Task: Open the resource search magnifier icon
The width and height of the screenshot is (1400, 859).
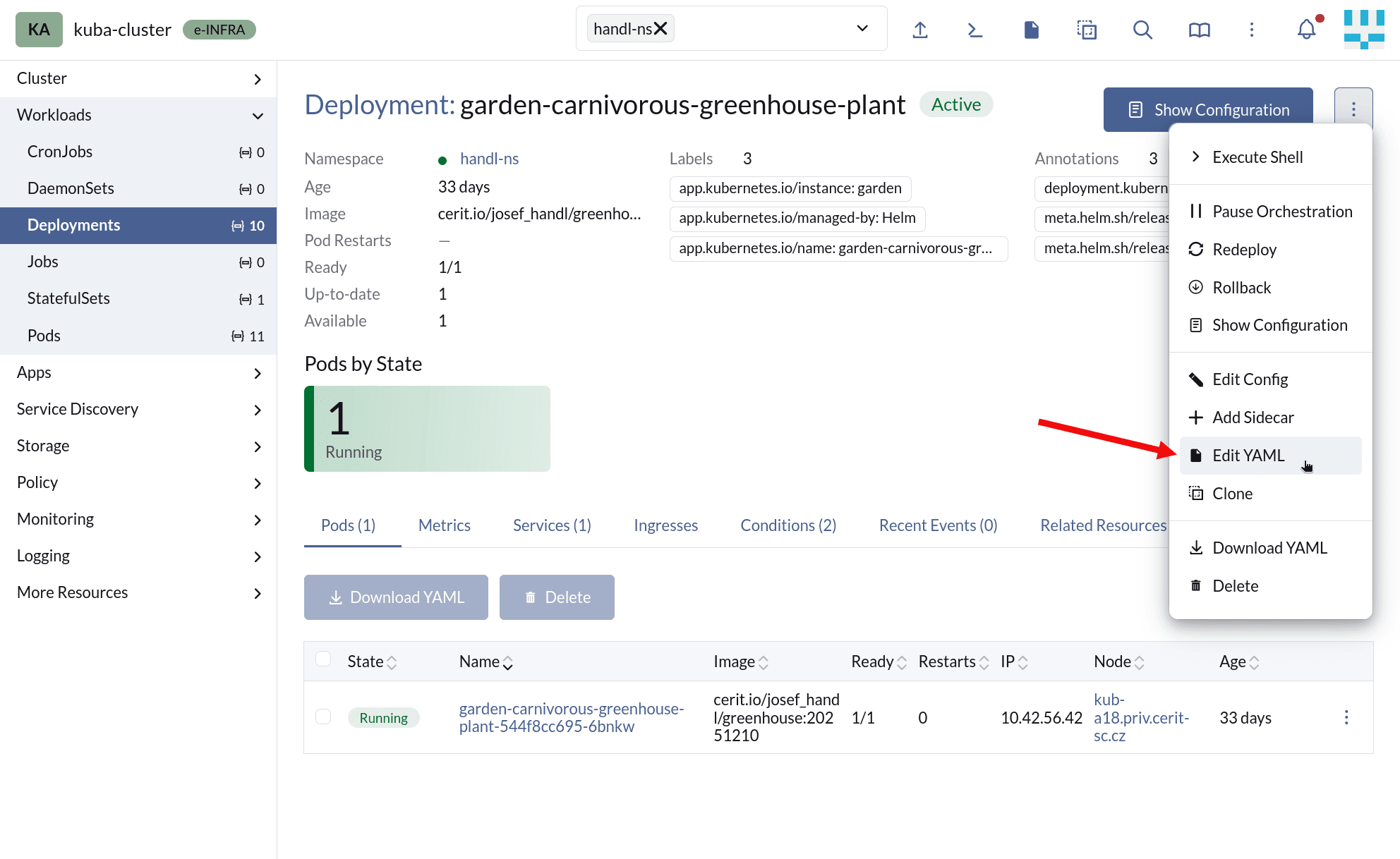Action: (1142, 30)
